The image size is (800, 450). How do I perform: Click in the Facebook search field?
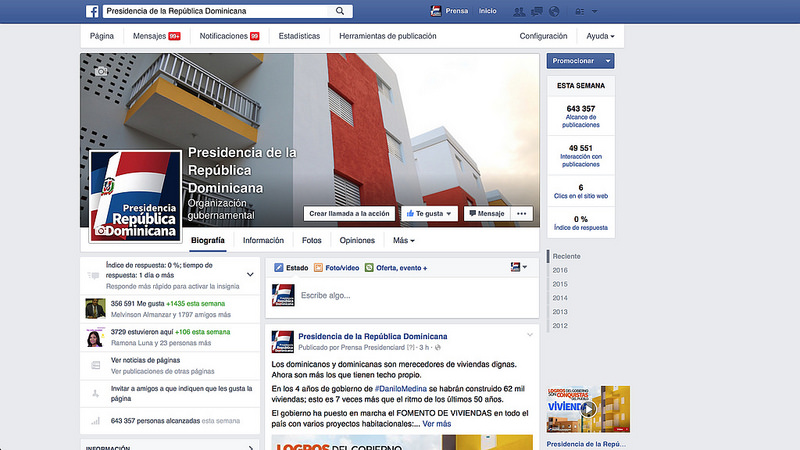(x=217, y=11)
